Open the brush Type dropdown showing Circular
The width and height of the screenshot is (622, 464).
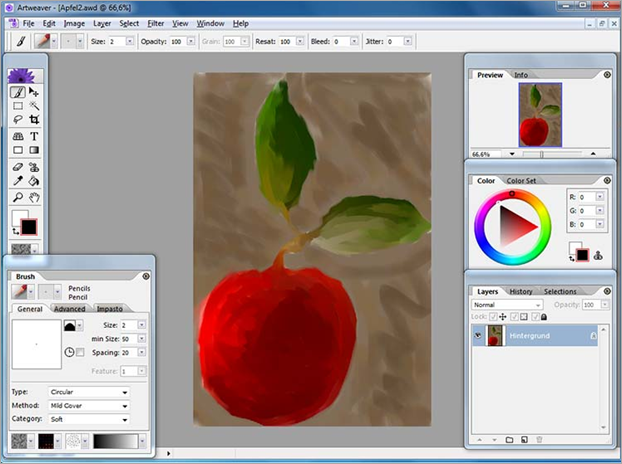(89, 392)
